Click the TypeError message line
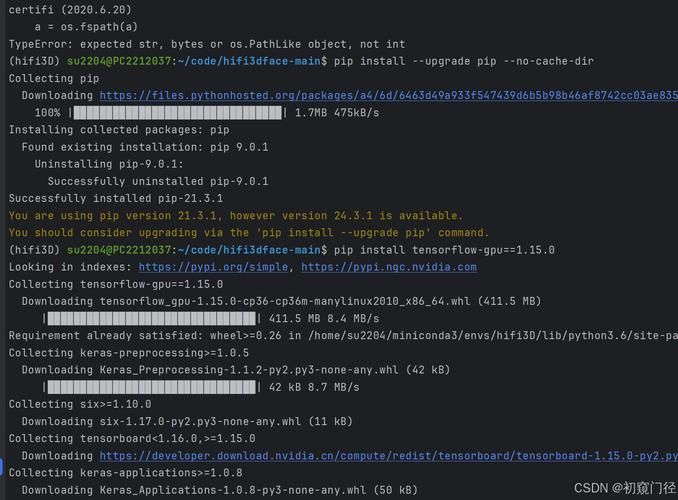The height and width of the screenshot is (500, 678). click(x=207, y=44)
